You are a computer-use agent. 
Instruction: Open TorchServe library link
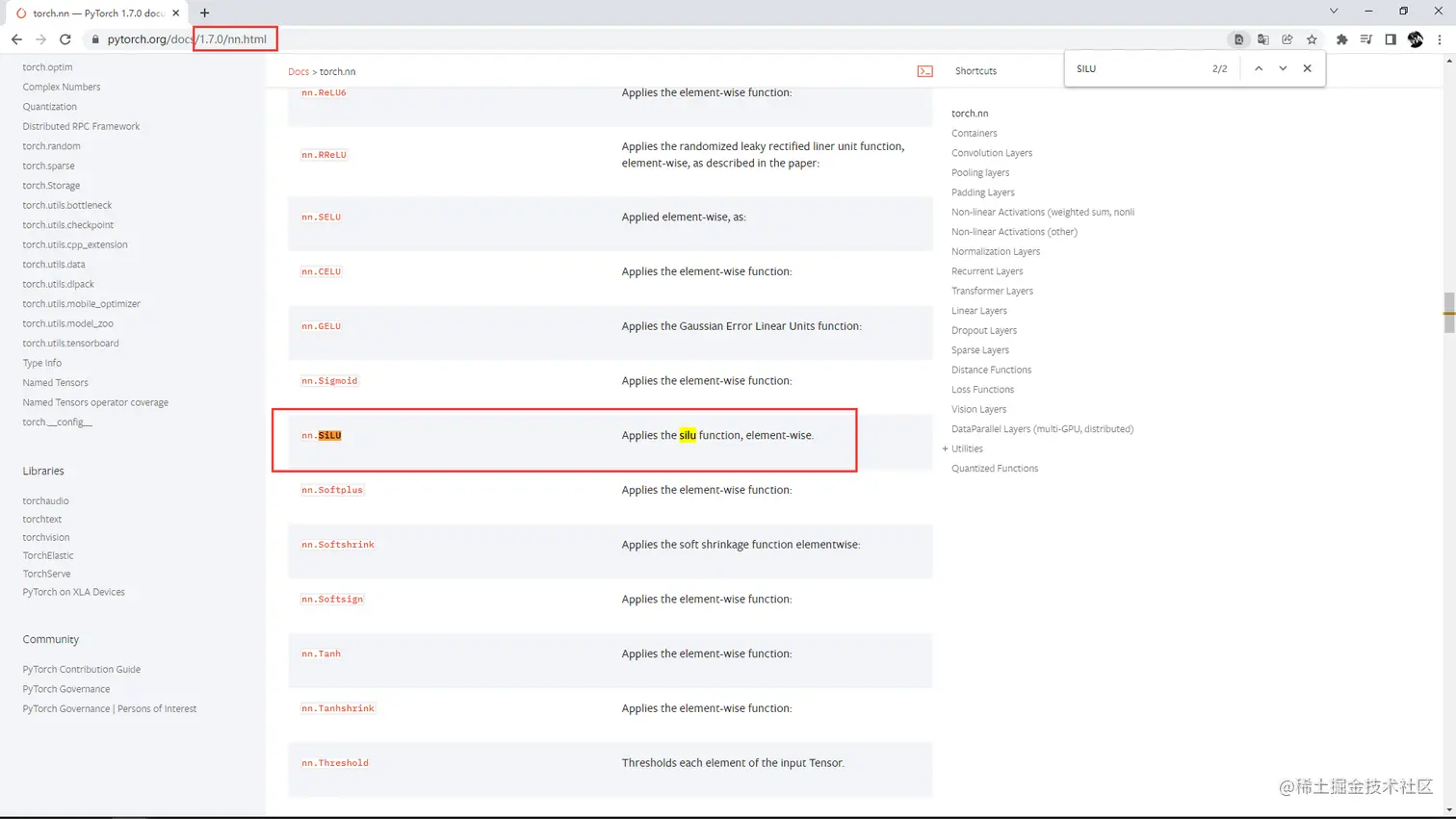(47, 574)
